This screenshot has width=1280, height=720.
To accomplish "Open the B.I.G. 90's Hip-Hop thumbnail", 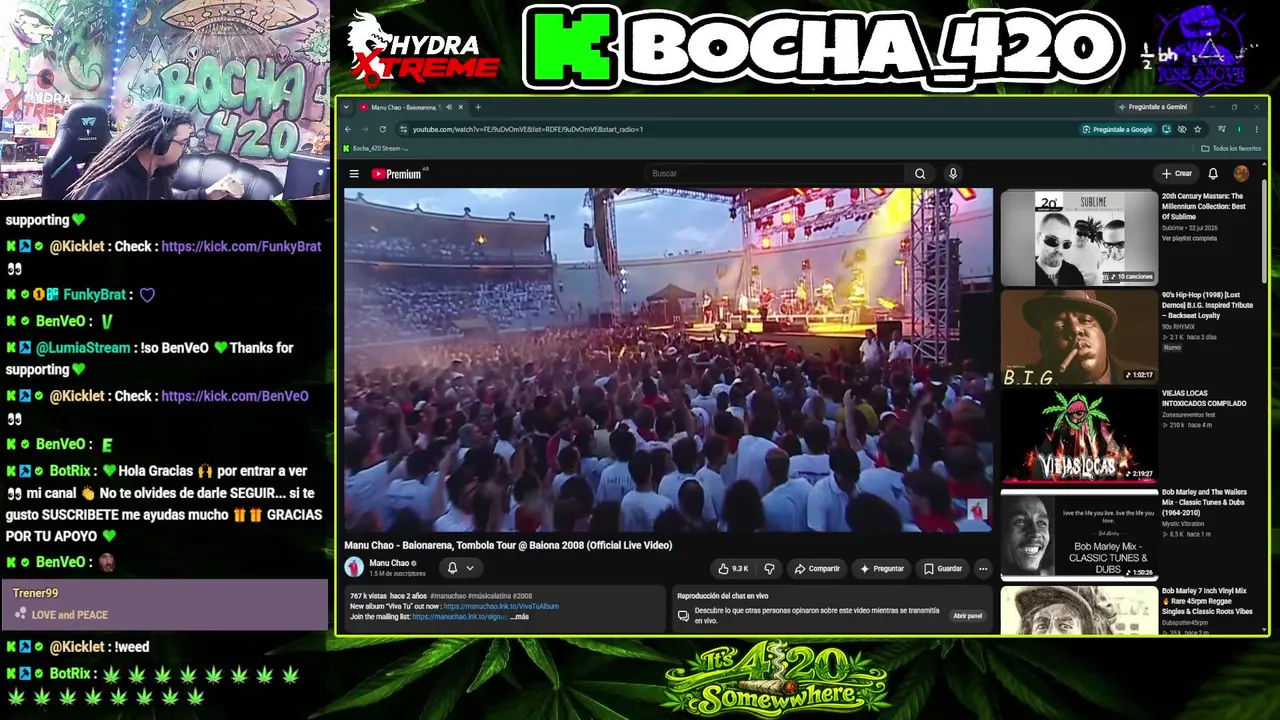I will click(1079, 337).
